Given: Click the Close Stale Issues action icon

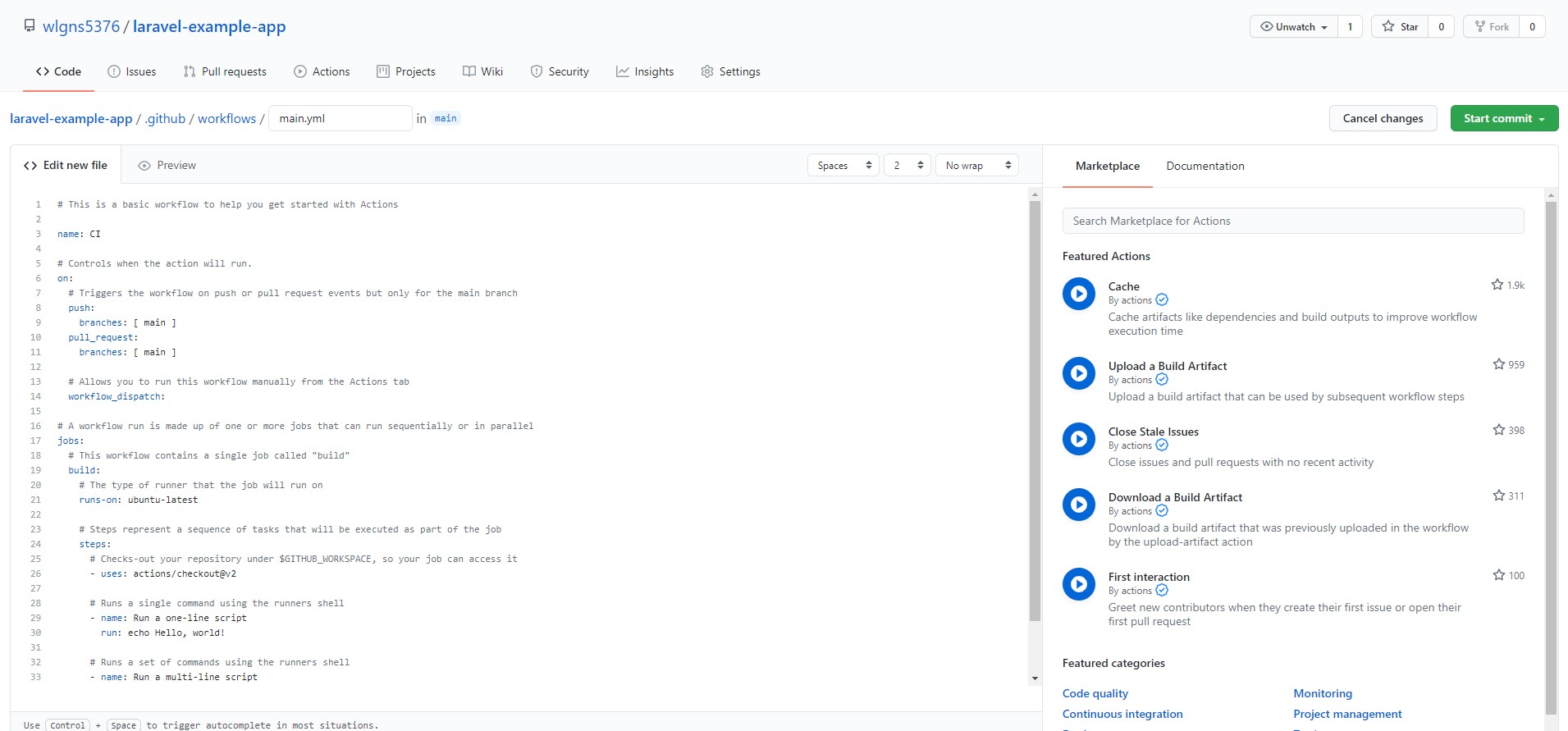Looking at the screenshot, I should pos(1079,439).
